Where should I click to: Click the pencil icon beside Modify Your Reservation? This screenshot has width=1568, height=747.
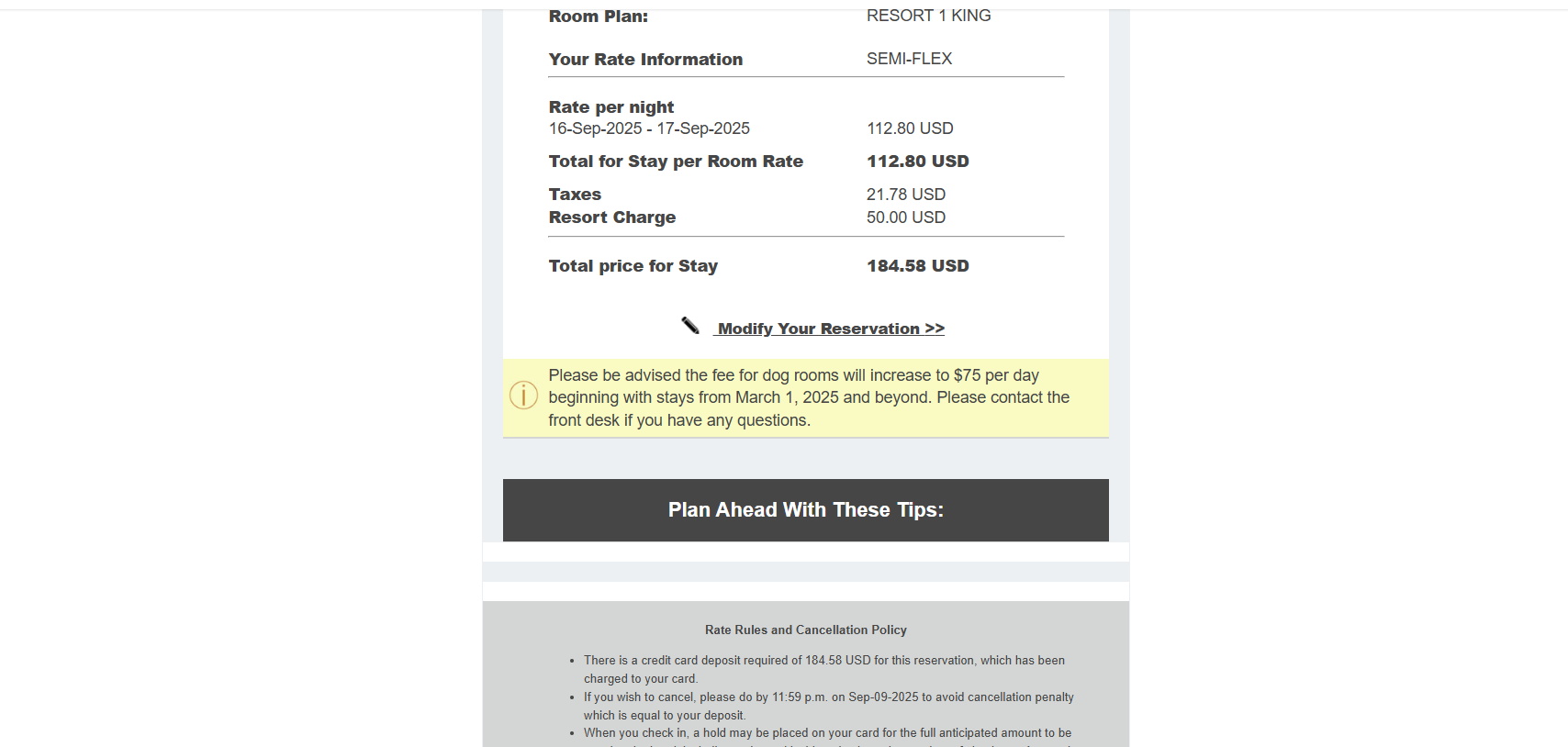690,326
